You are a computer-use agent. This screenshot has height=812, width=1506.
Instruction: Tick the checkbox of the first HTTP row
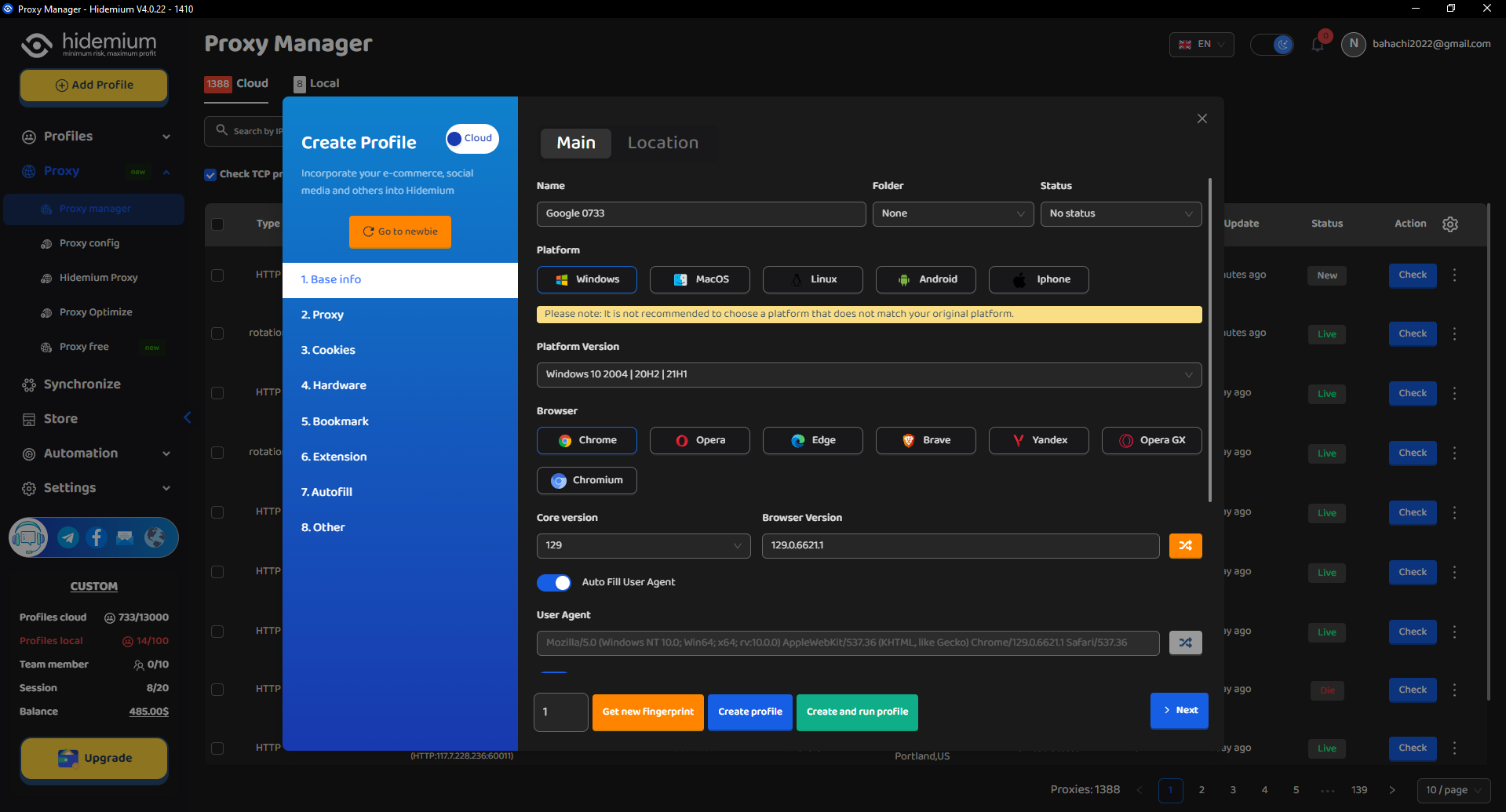point(217,275)
